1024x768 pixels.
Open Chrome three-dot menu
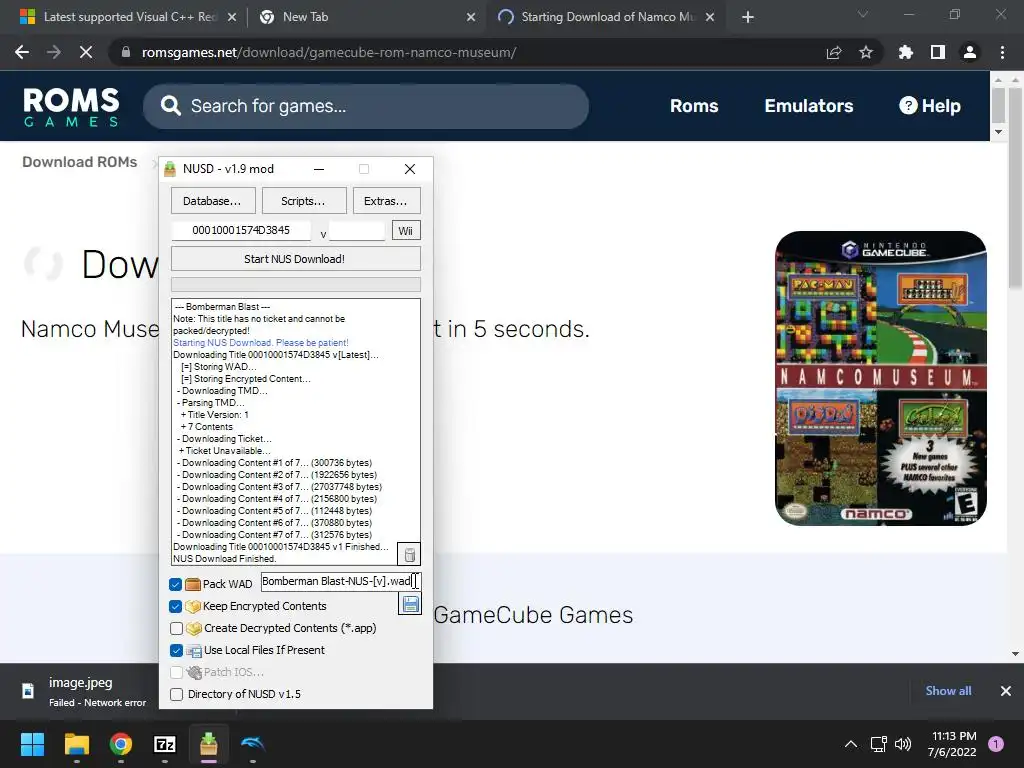1002,52
